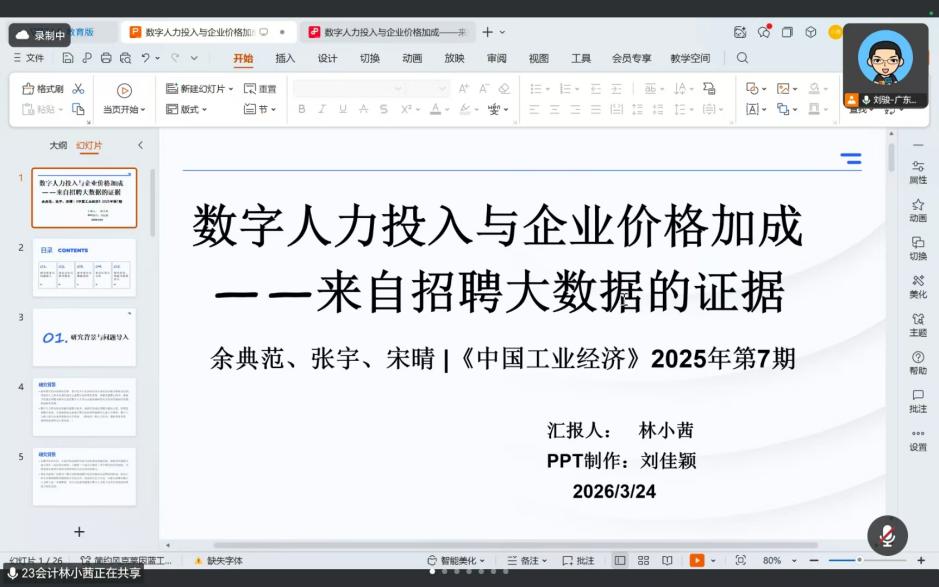Click the Format Painter (格式刷) tool
Viewport: 939px width, 587px height.
43,89
